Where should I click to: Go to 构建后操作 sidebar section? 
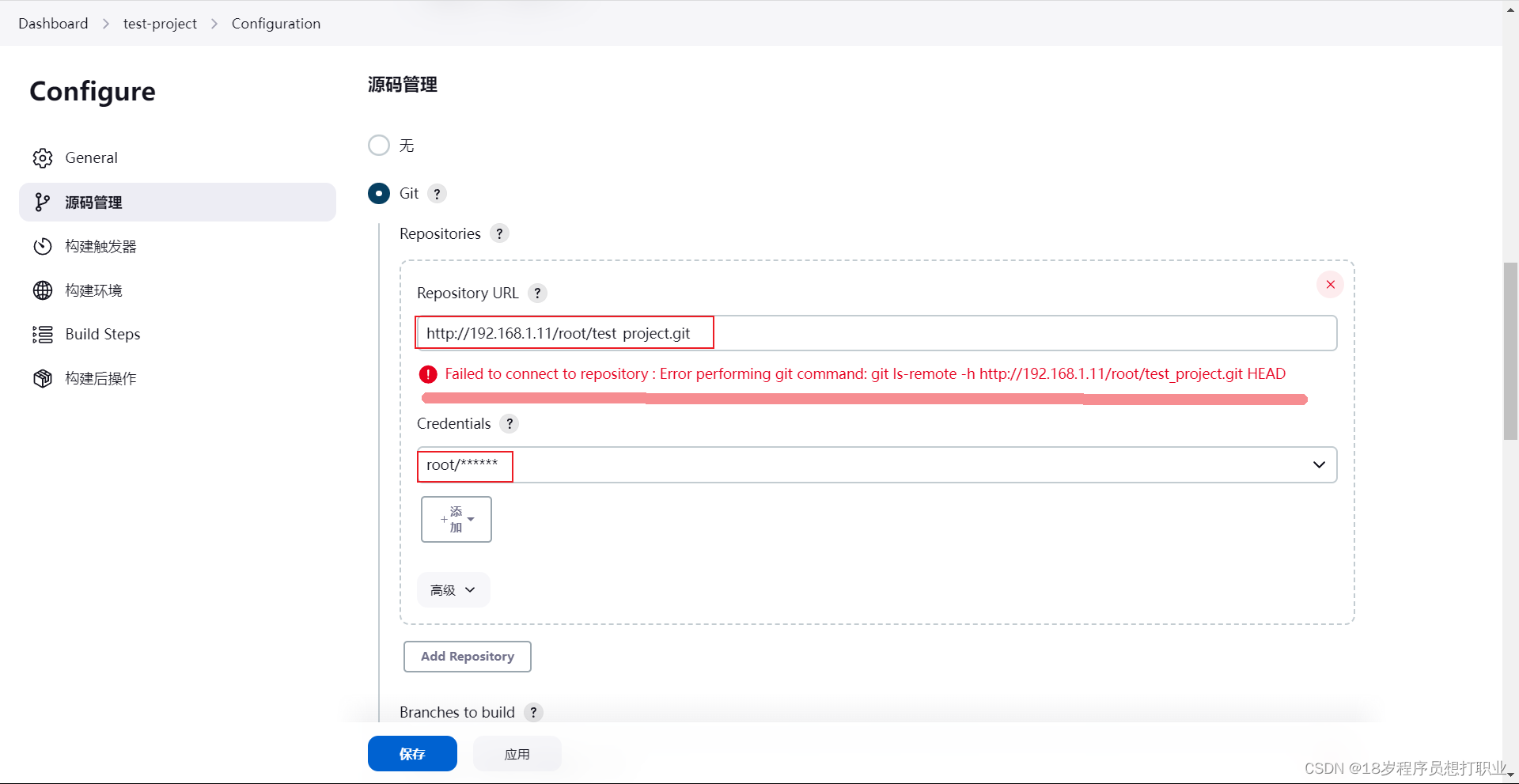click(x=177, y=378)
